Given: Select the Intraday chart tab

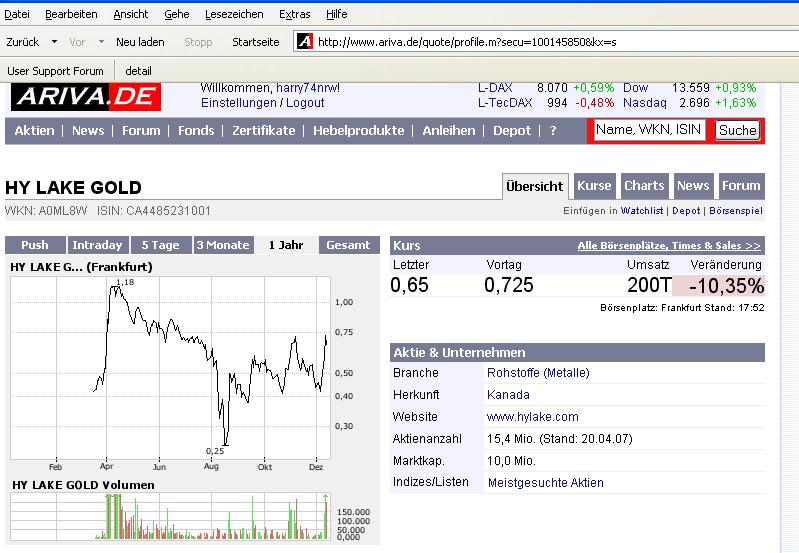Looking at the screenshot, I should [x=98, y=245].
